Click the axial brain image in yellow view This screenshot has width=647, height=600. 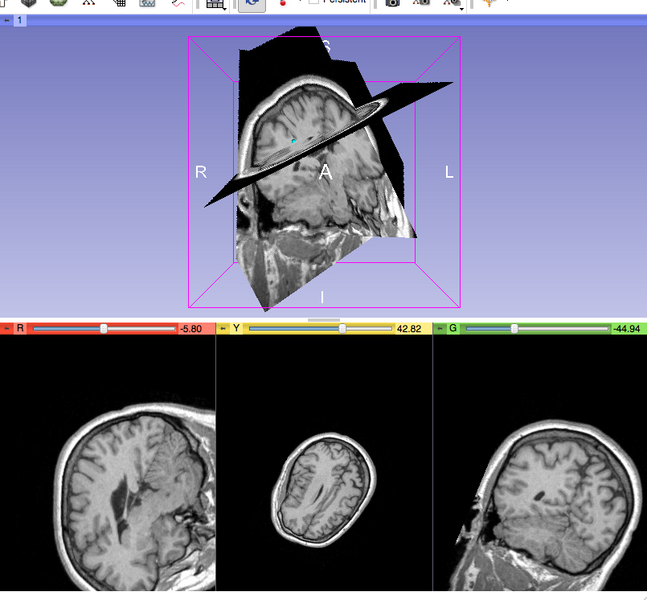pos(324,486)
